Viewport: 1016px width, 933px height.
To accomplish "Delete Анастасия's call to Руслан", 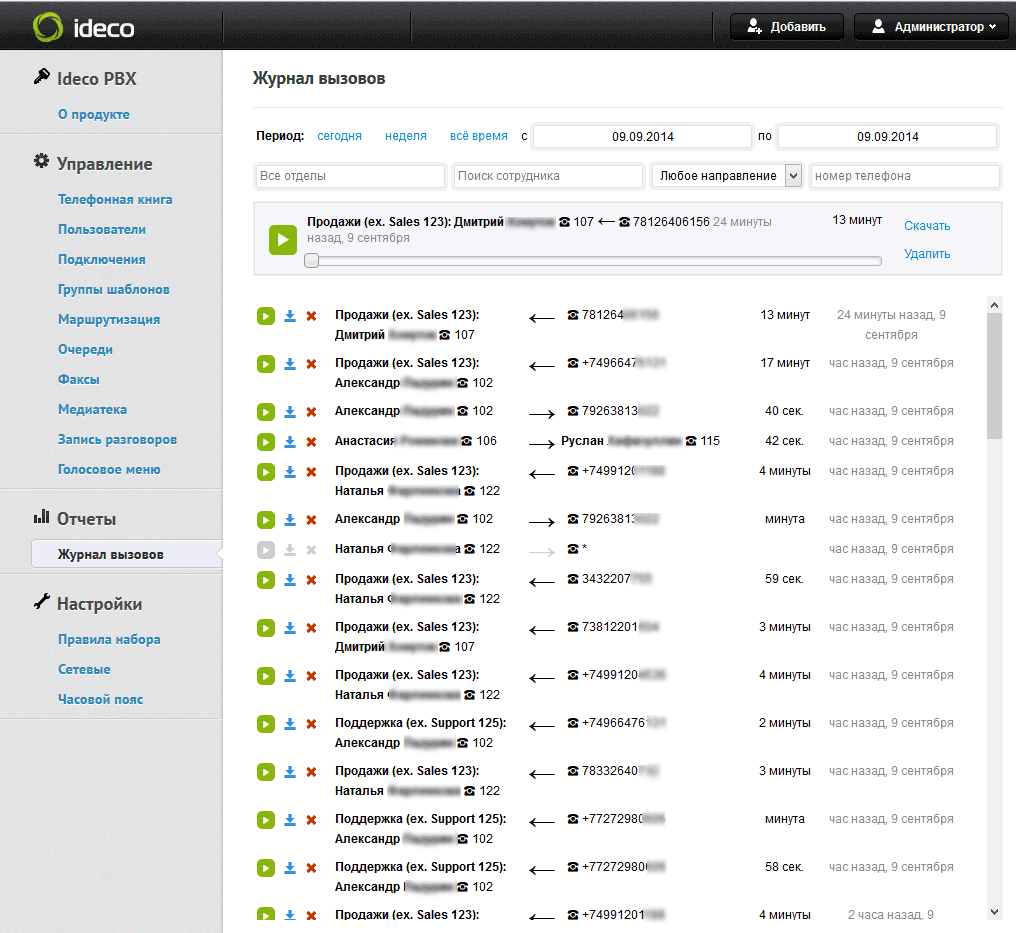I will point(311,442).
